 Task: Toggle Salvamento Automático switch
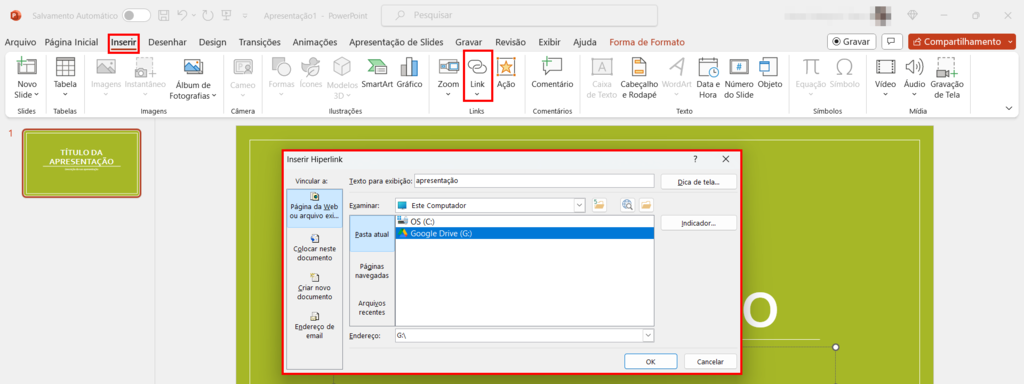(136, 15)
